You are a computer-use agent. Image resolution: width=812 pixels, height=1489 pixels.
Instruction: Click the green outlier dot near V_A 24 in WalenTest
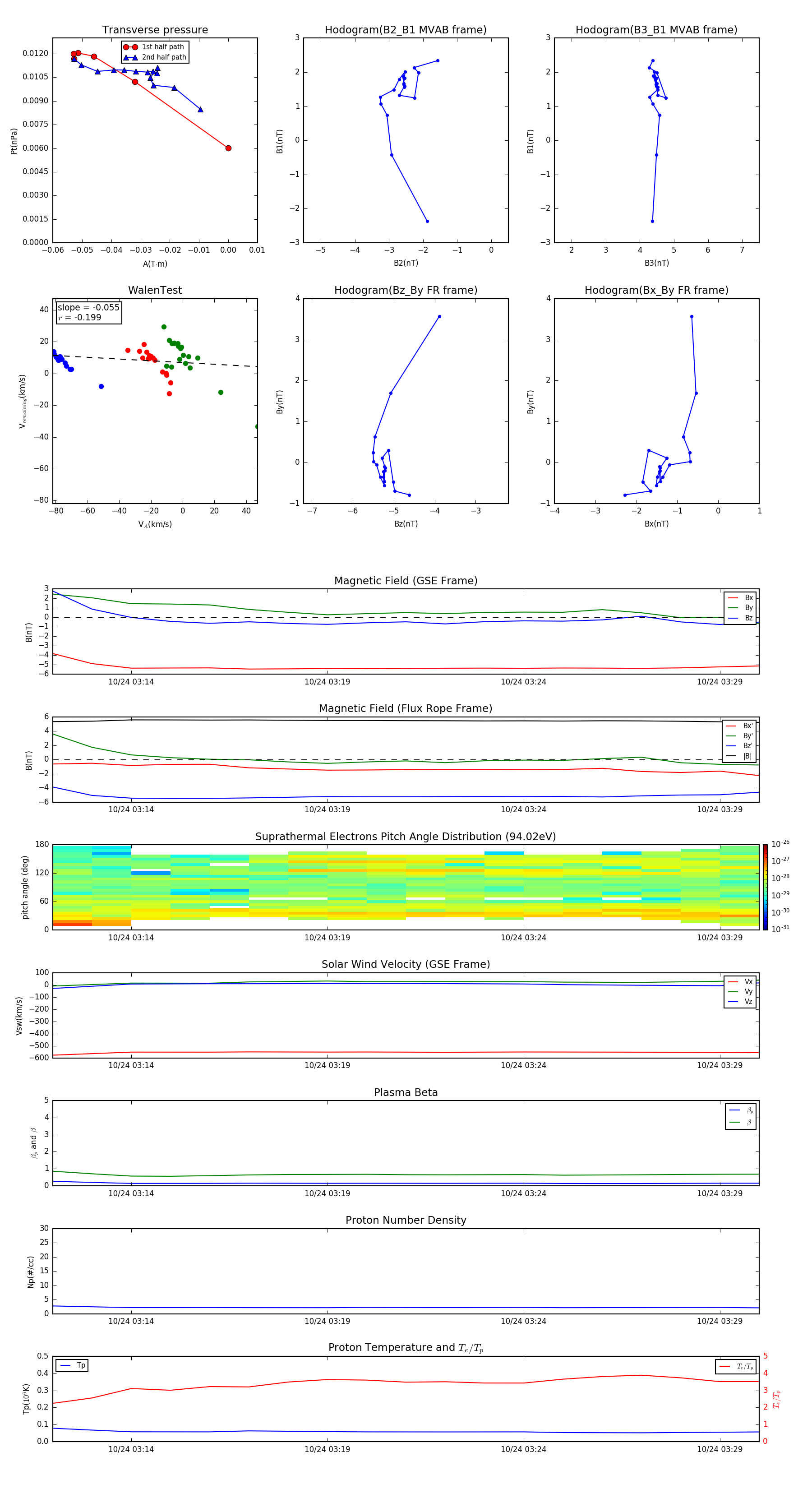pyautogui.click(x=221, y=393)
